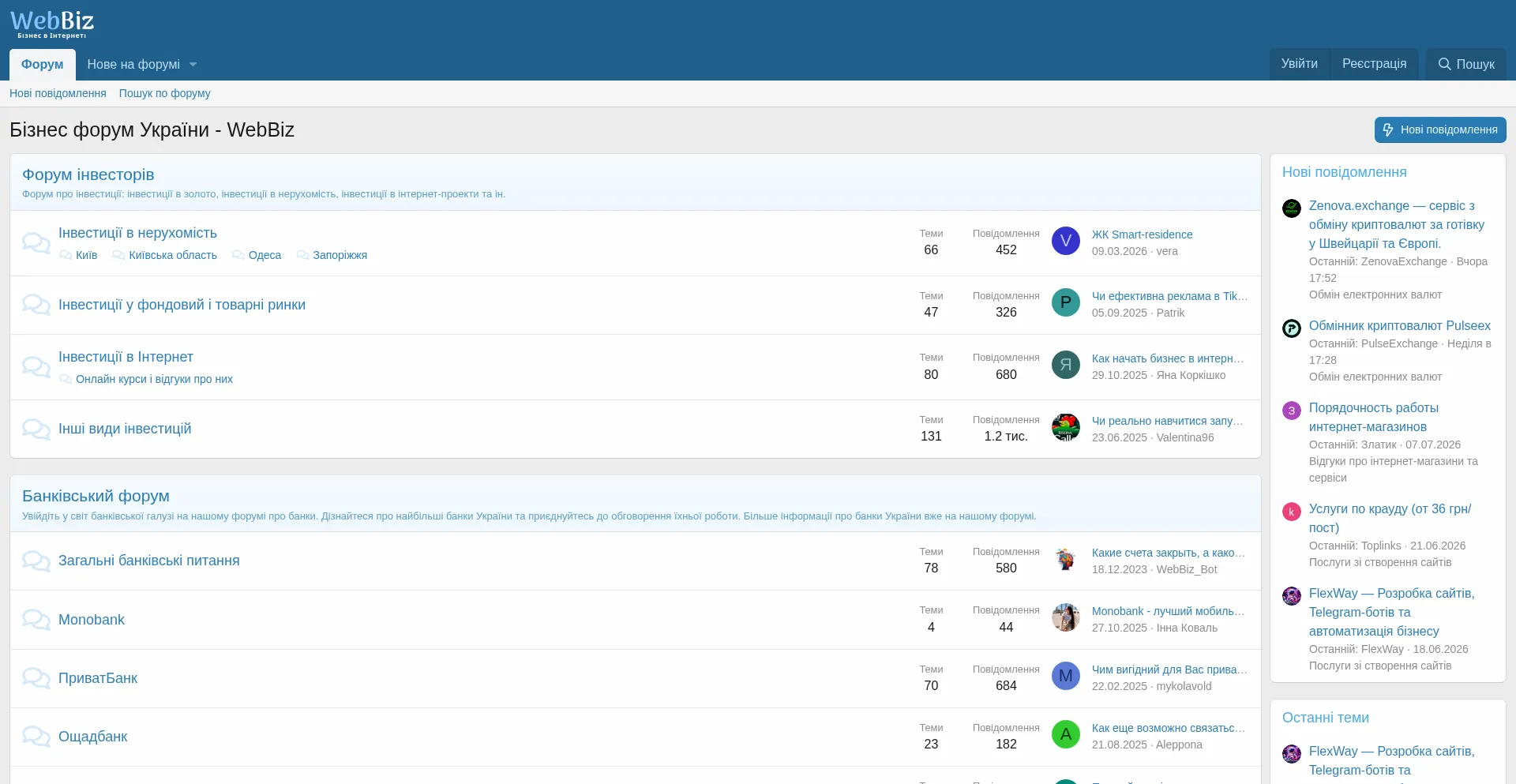Screen dimensions: 1516x784
Task: Open Zenova.exchange crypto exchange post
Action: pos(1396,225)
